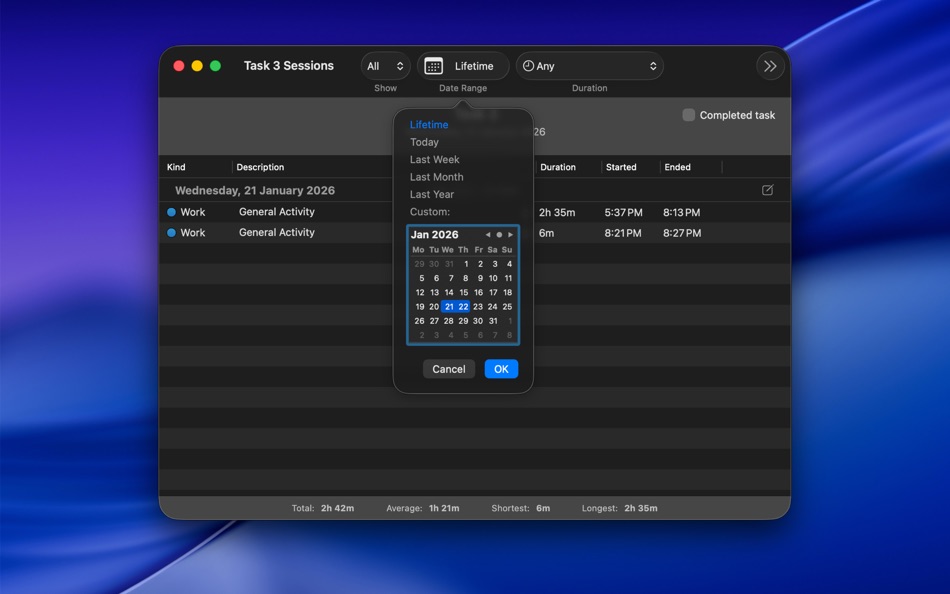Open the Show filter dropdown labeled All
Viewport: 950px width, 594px height.
tap(384, 65)
